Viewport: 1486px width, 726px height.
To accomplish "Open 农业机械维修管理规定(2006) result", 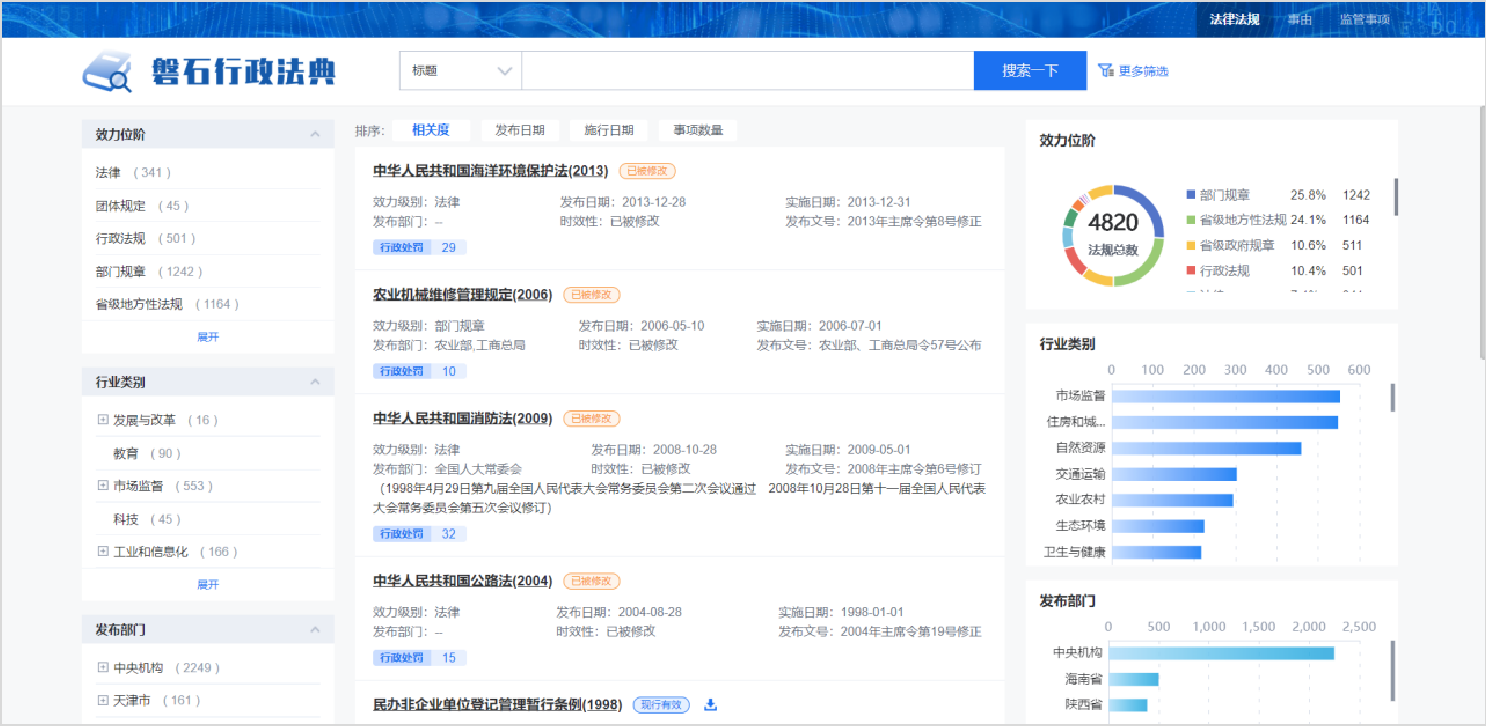I will (x=462, y=295).
